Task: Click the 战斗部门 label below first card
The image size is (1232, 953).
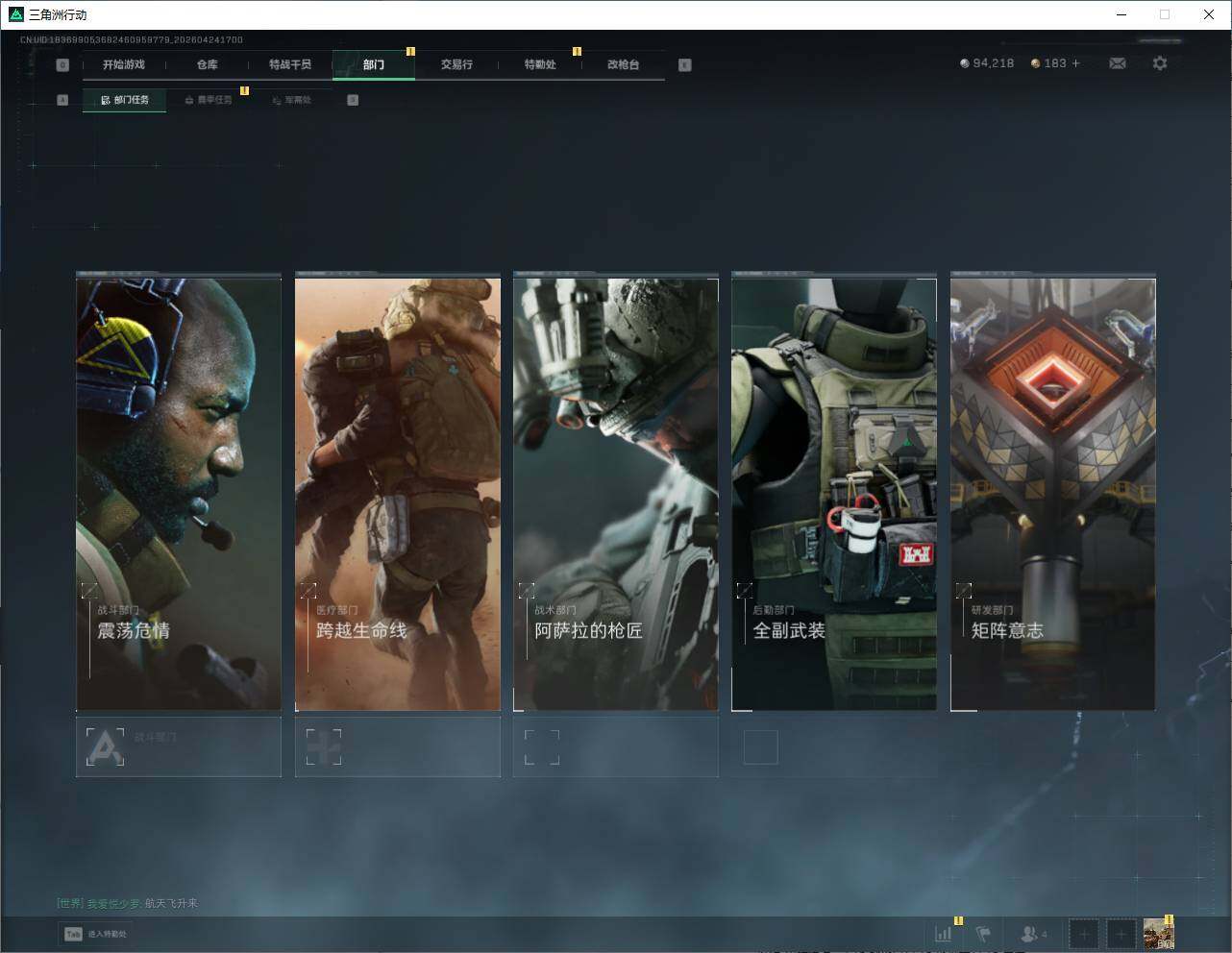Action: (x=156, y=737)
